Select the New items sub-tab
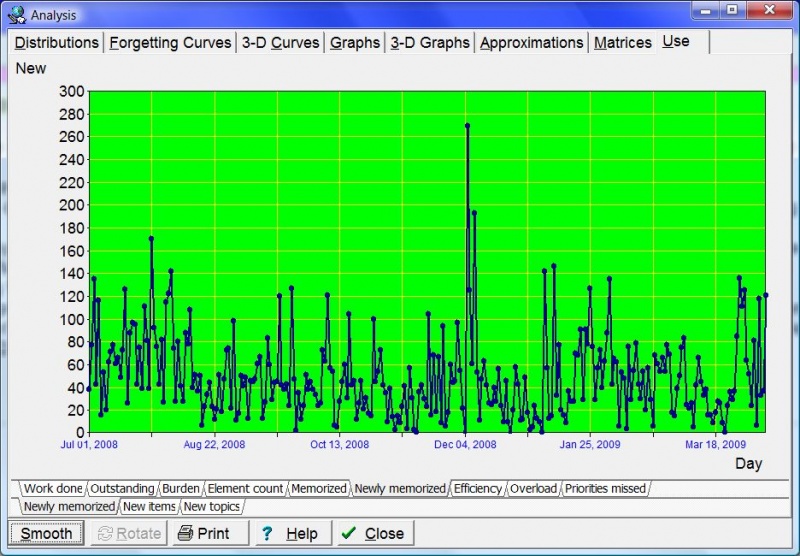 pos(148,507)
